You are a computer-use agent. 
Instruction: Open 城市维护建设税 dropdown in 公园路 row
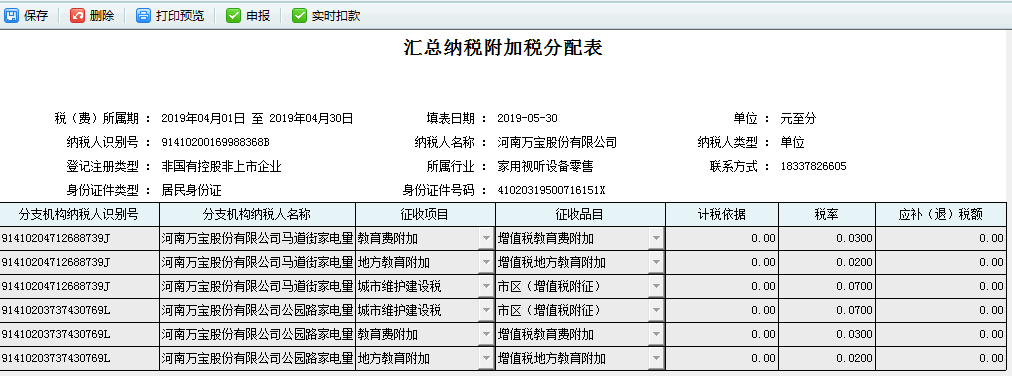tap(486, 311)
